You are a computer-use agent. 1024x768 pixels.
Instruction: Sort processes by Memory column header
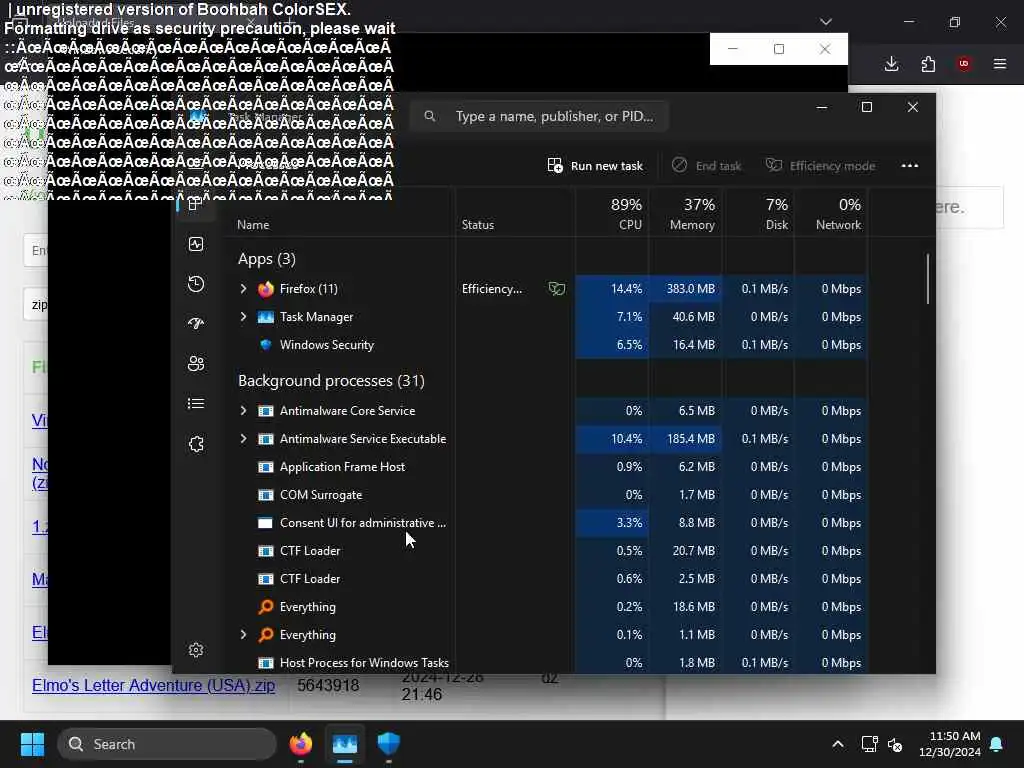(x=685, y=214)
